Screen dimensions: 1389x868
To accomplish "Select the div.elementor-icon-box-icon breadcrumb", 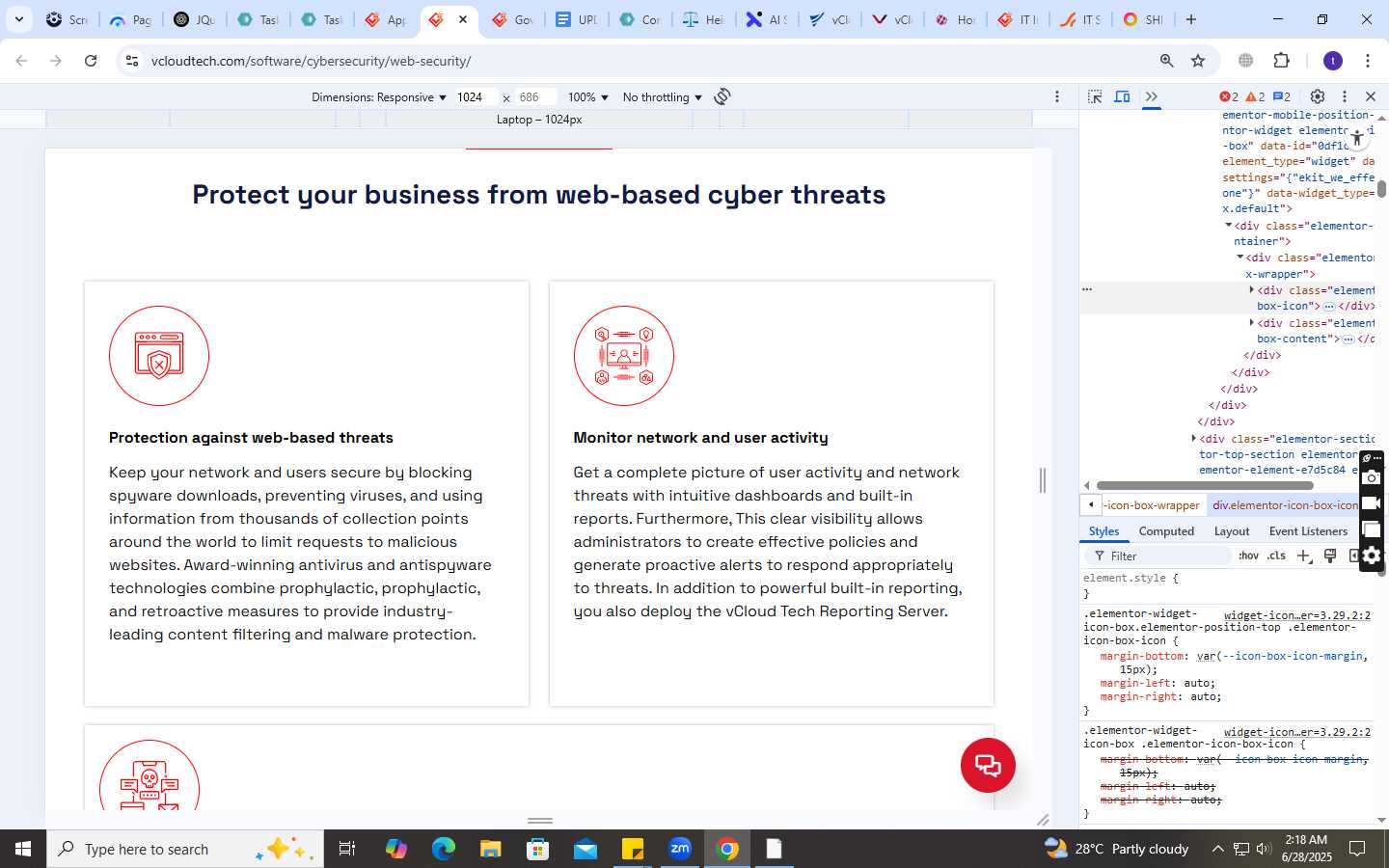I will (x=1285, y=505).
